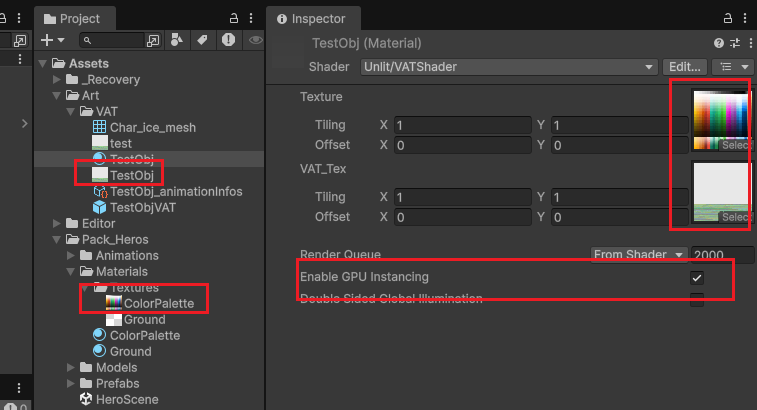This screenshot has height=410, width=757.
Task: Collapse the Pack_Heros folder
Action: pos(57,240)
